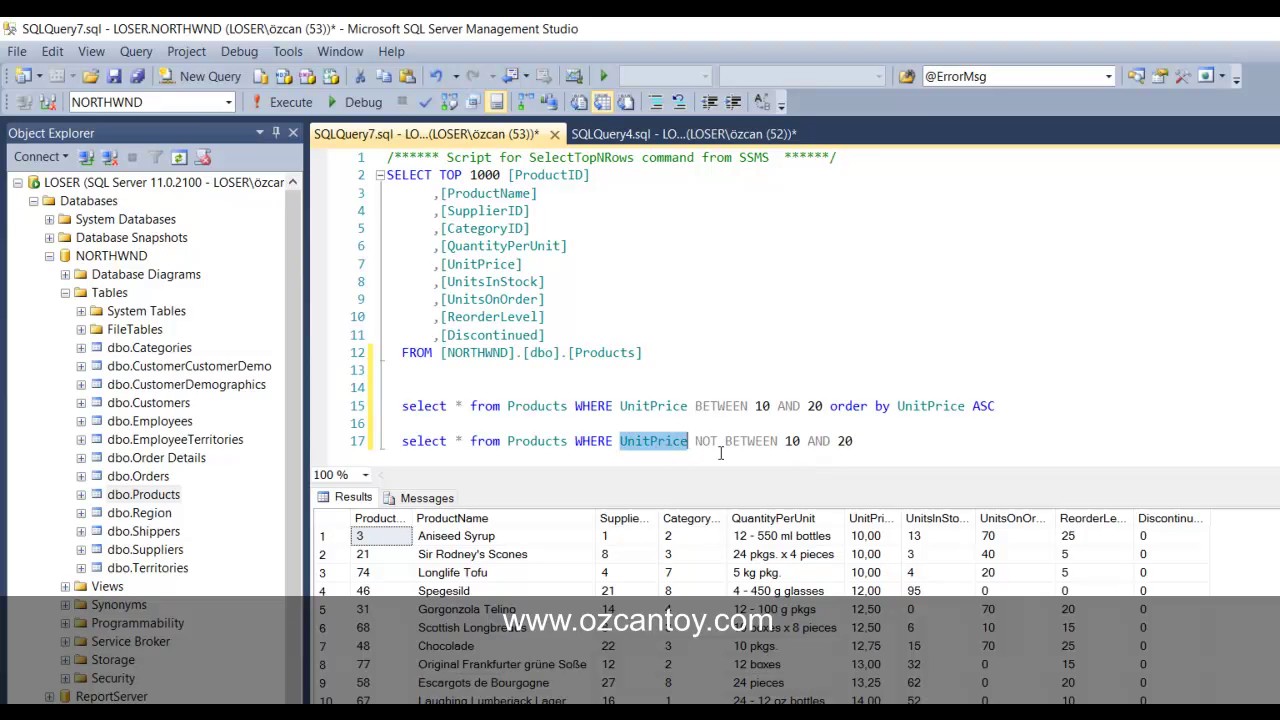This screenshot has width=1280, height=720.
Task: Click the Find in Files folder icon
Action: (906, 76)
